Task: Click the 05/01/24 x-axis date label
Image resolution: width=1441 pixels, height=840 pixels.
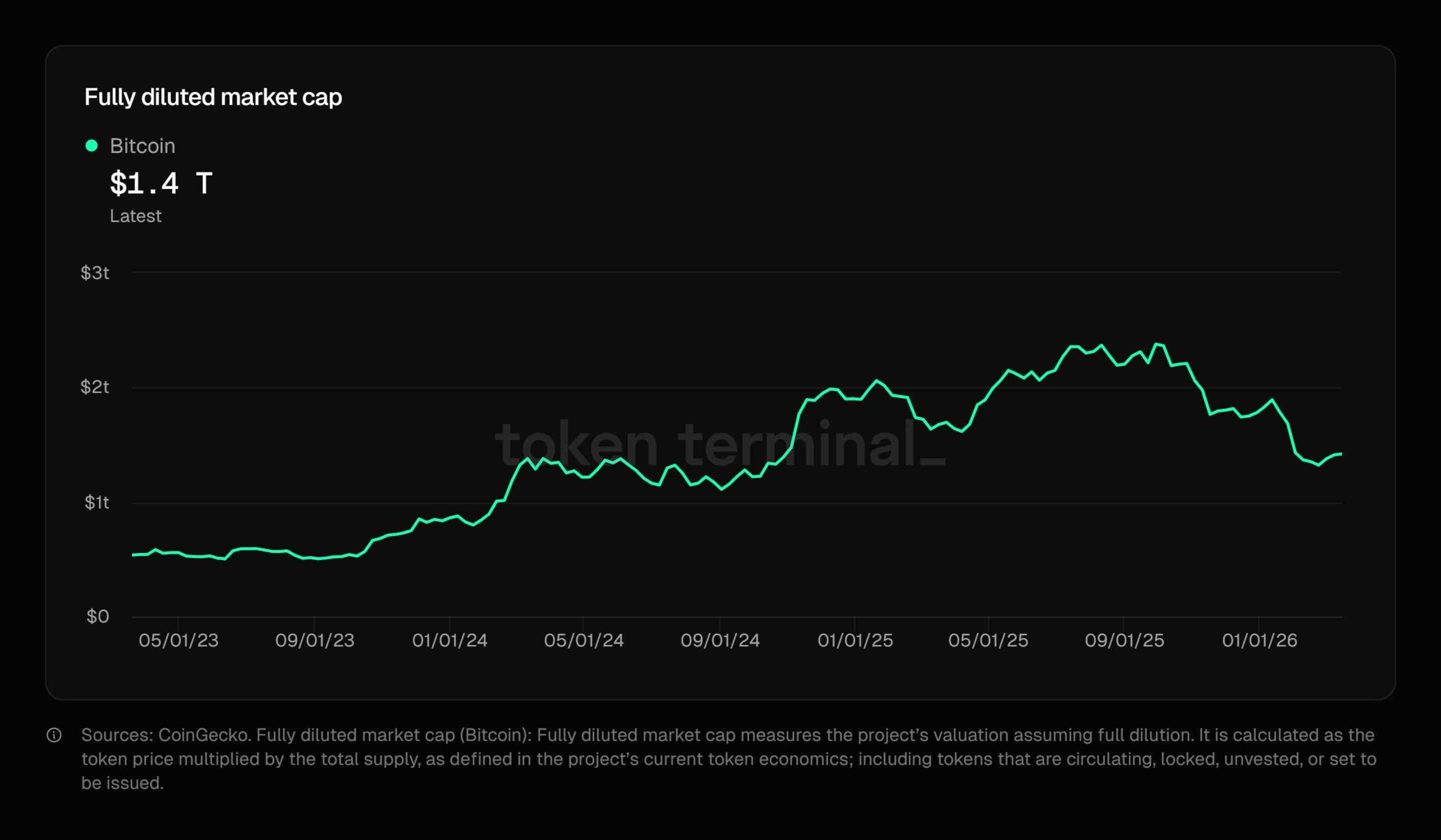Action: click(x=584, y=640)
